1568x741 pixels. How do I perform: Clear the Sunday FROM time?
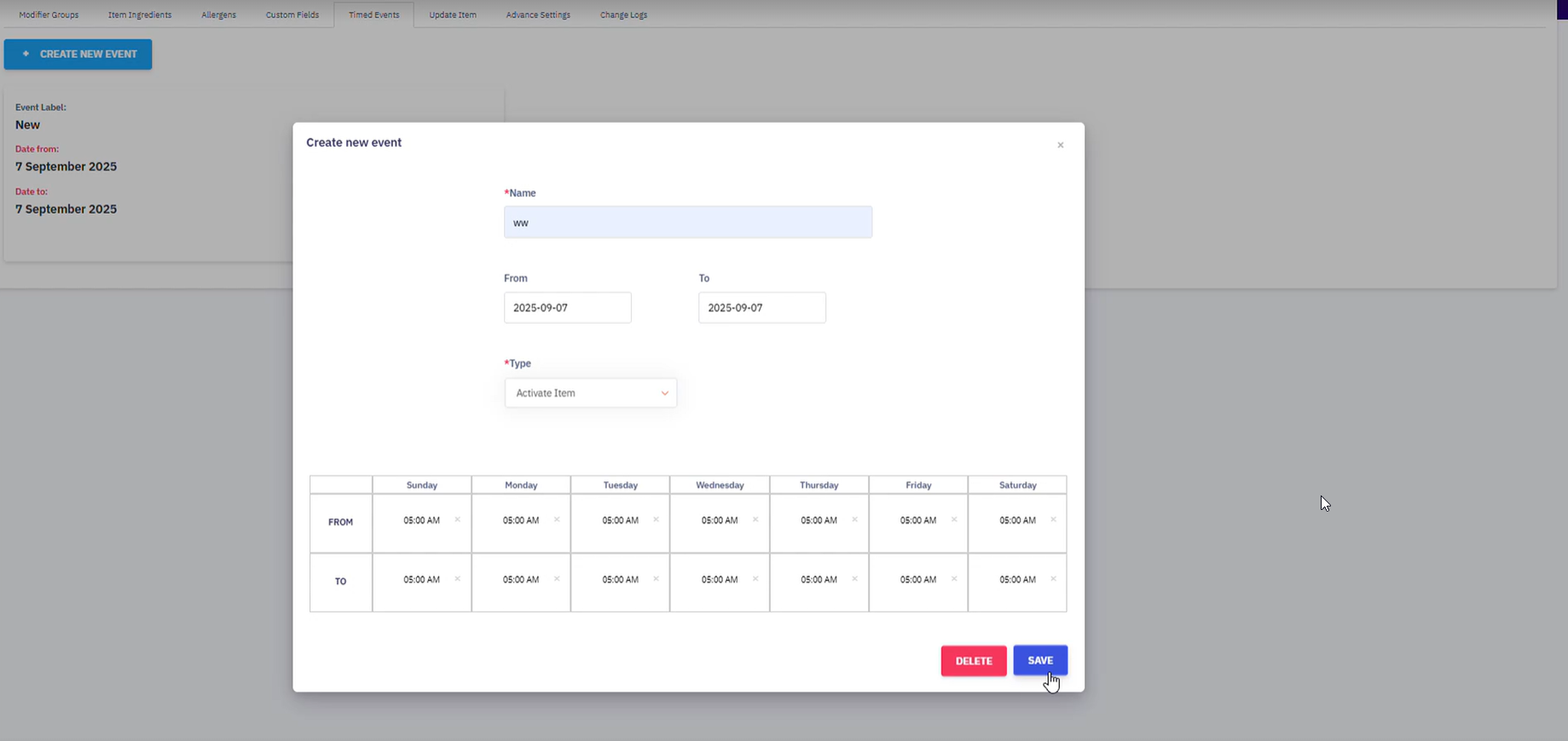coord(457,519)
